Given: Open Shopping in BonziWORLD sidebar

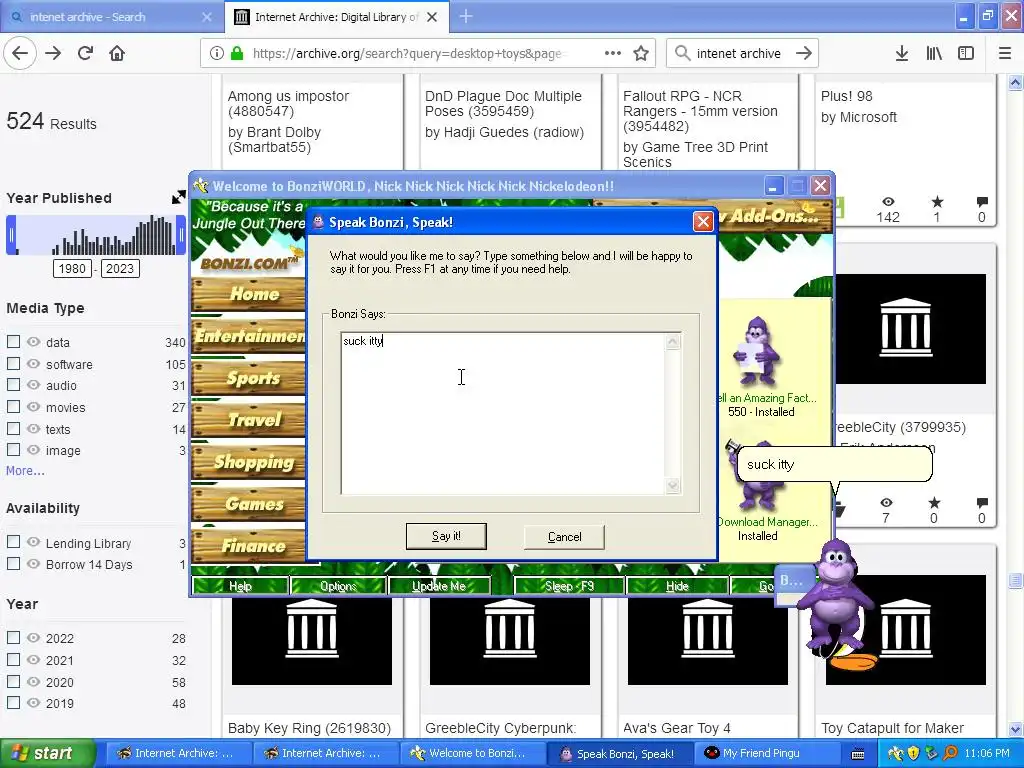Looking at the screenshot, I should [248, 462].
